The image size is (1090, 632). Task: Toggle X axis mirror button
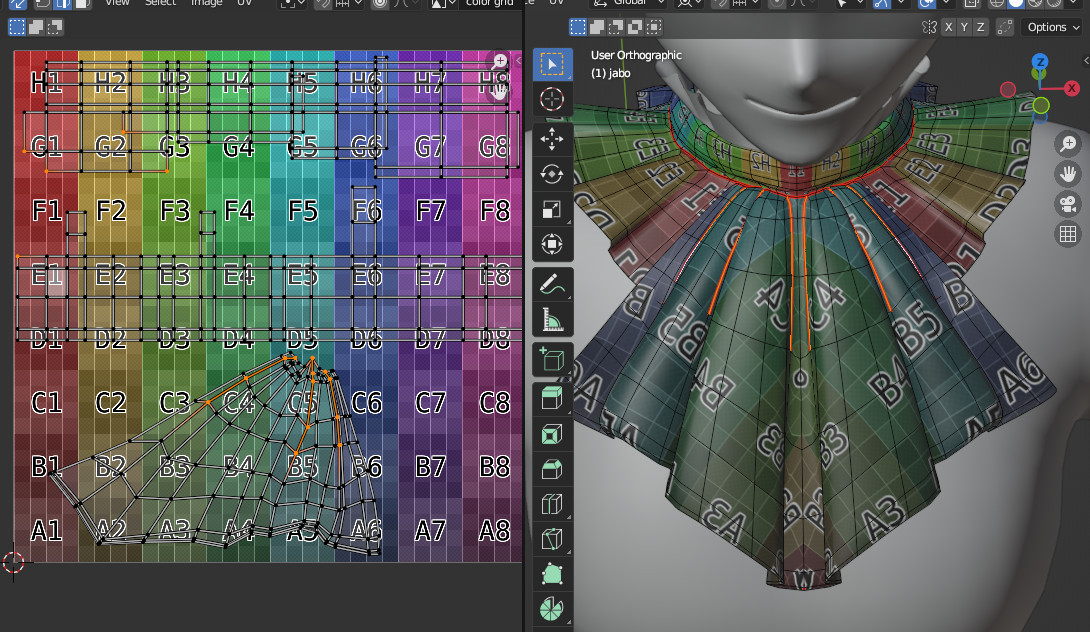pyautogui.click(x=948, y=27)
